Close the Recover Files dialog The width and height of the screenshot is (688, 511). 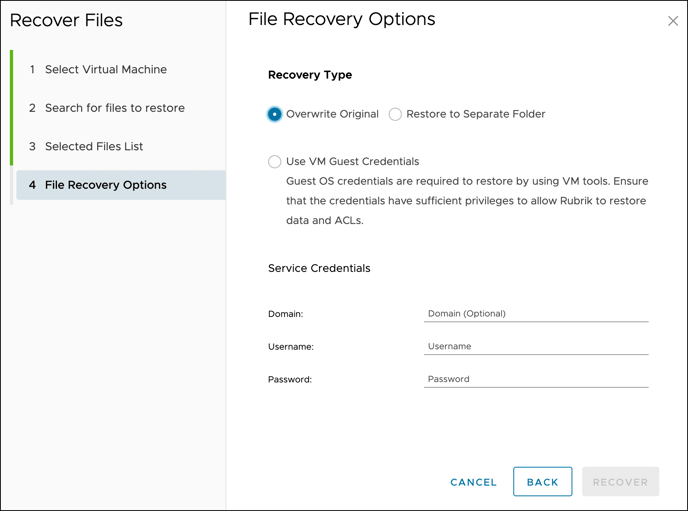pyautogui.click(x=673, y=21)
